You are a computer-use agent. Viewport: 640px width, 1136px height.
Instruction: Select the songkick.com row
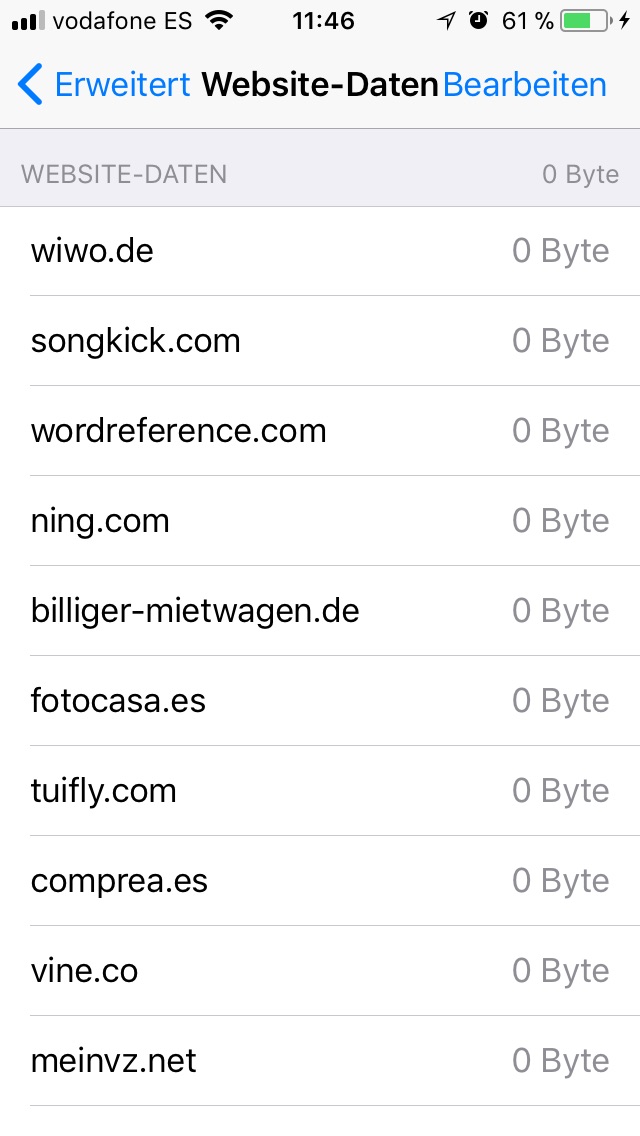pyautogui.click(x=320, y=341)
